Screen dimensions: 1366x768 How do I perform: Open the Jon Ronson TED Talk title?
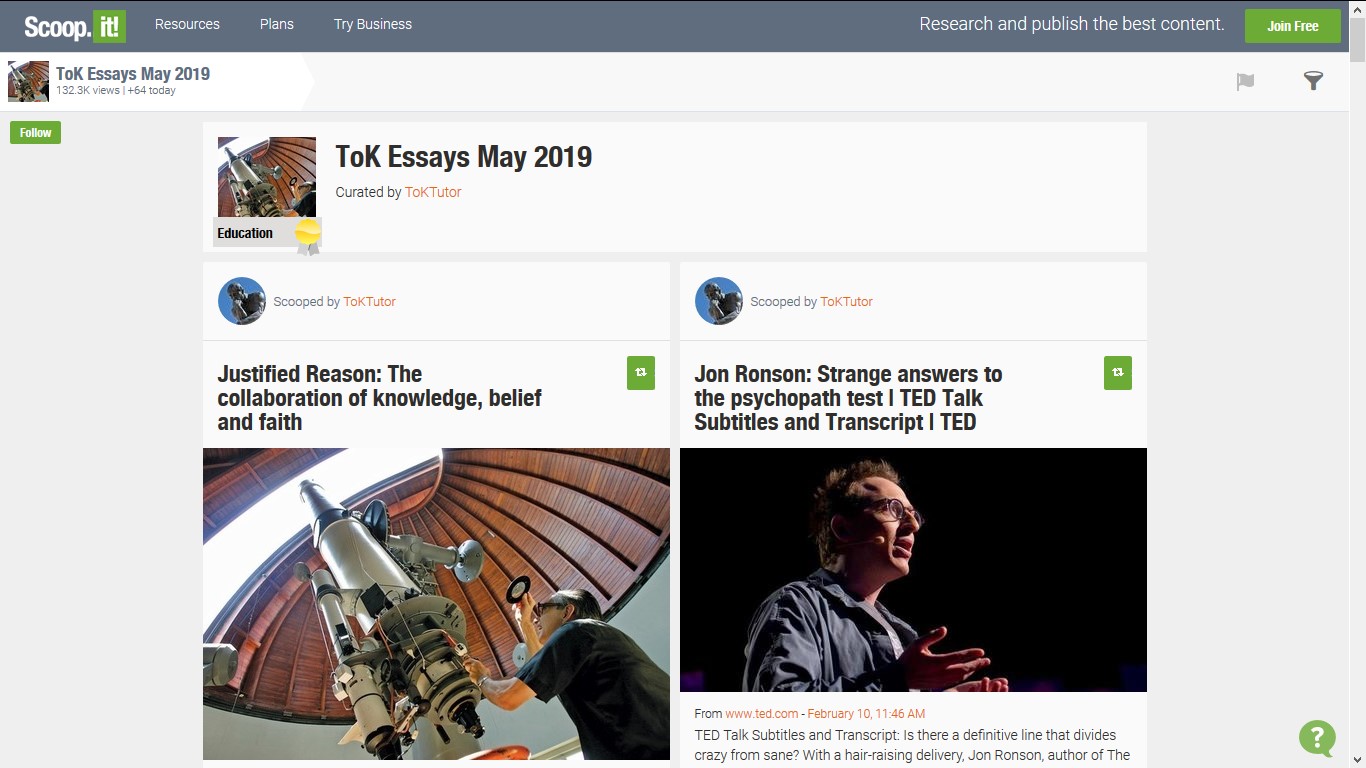pos(848,398)
